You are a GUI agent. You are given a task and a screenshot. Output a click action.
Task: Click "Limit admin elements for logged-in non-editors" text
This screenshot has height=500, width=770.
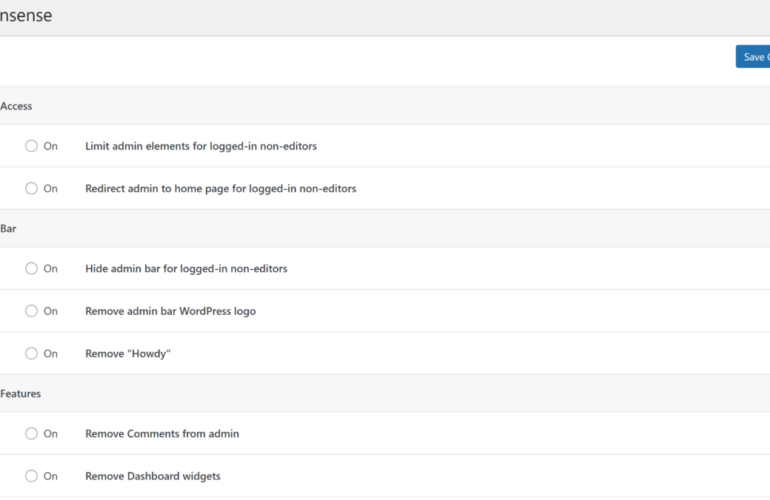[201, 146]
